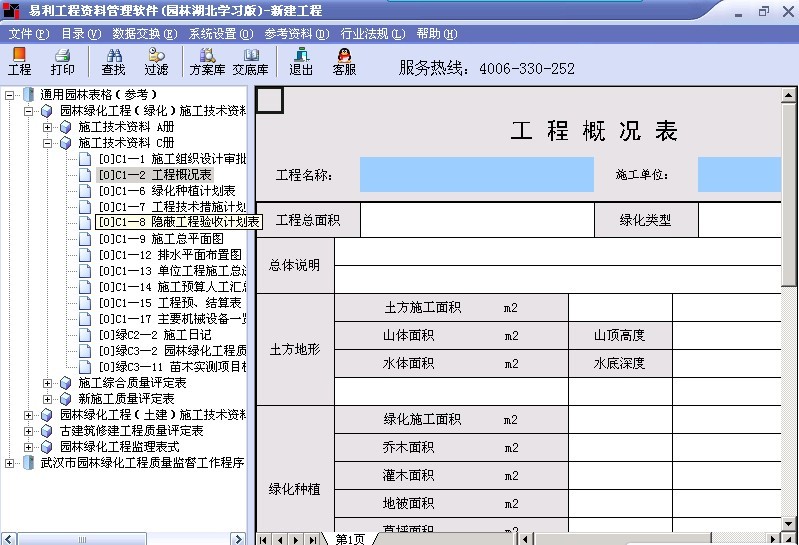Collapse the 通用园林表格(参考) root node

pyautogui.click(x=10, y=95)
